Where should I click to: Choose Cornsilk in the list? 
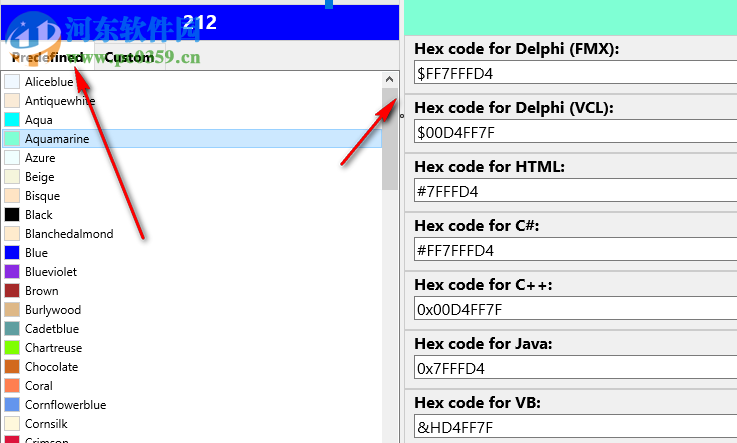pos(192,424)
